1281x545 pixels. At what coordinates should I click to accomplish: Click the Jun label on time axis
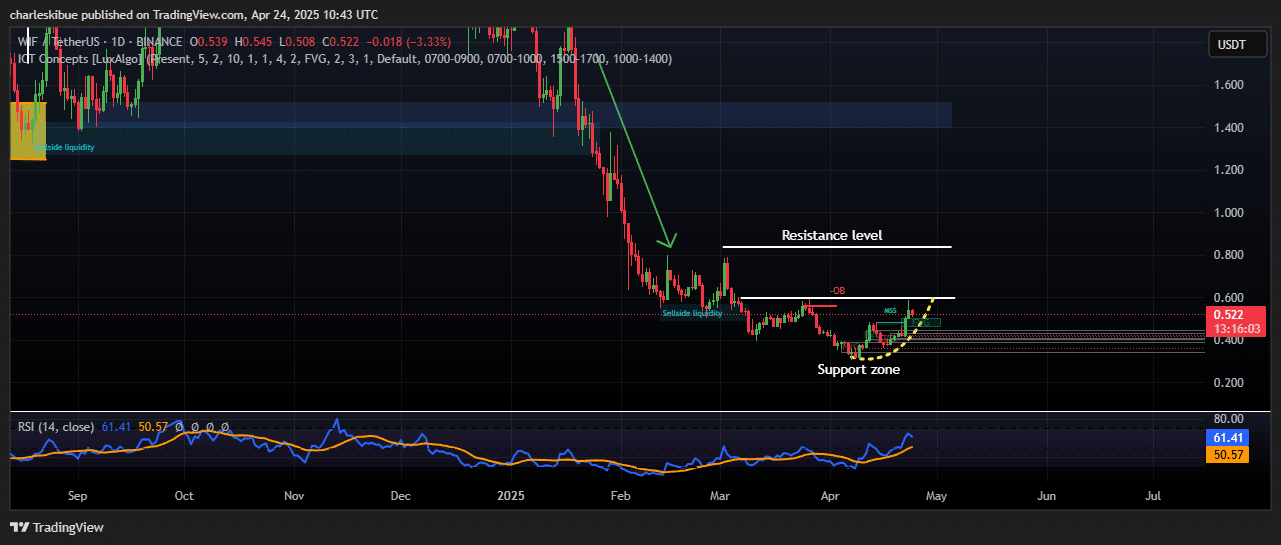[1046, 495]
